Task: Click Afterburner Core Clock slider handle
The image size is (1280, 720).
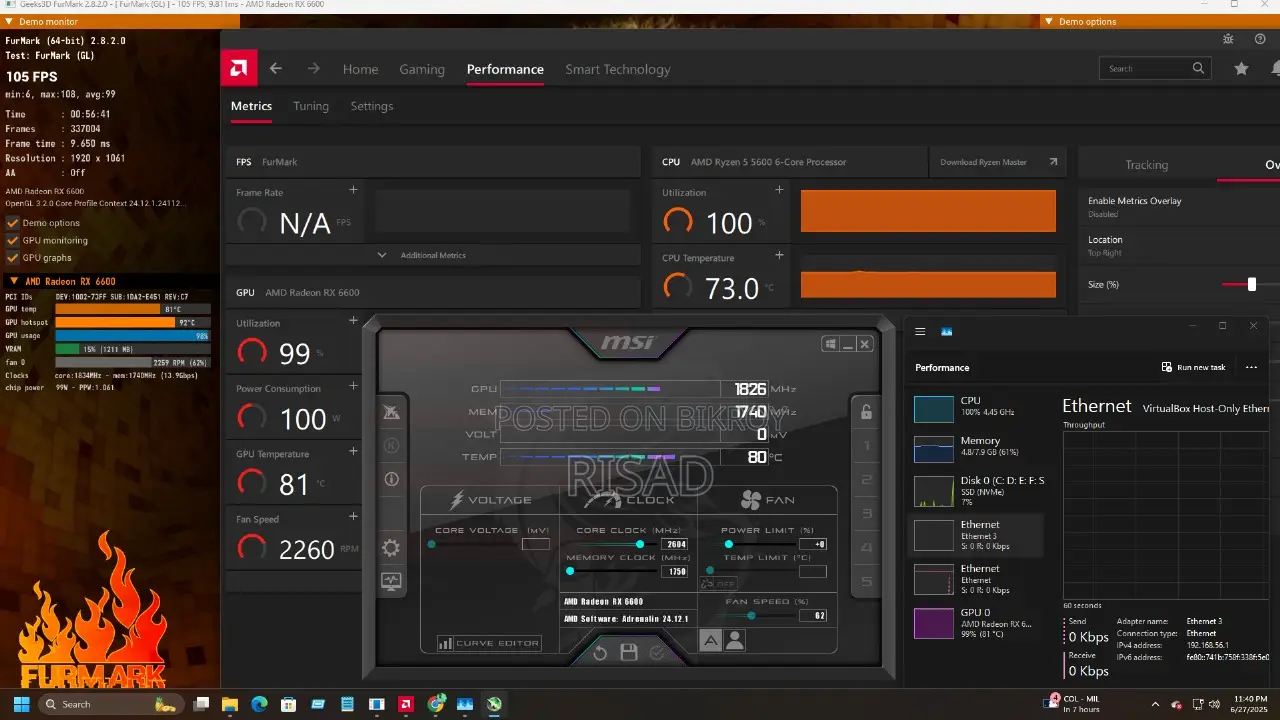Action: [640, 544]
